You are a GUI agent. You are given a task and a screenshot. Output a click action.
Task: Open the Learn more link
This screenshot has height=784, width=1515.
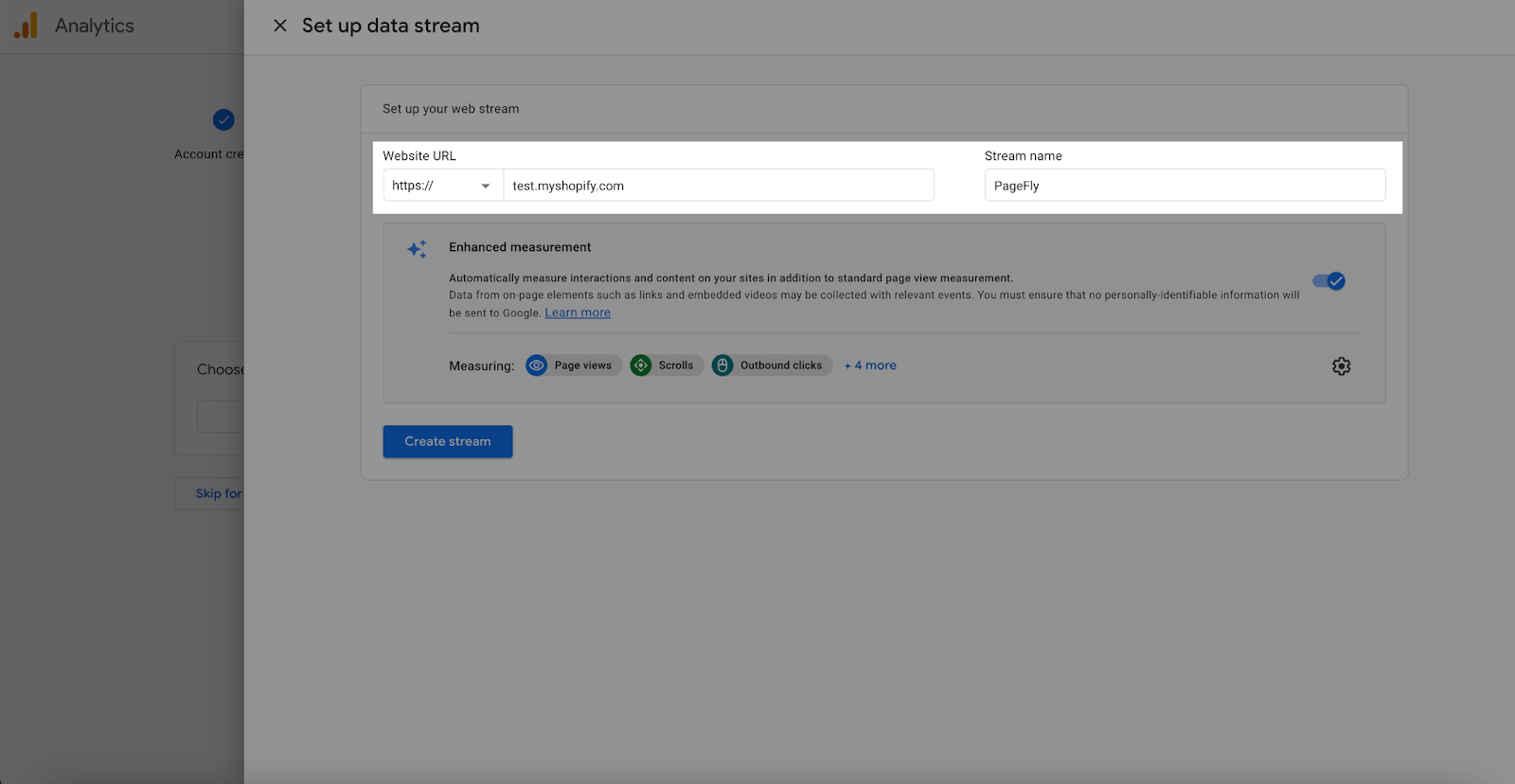(x=578, y=313)
